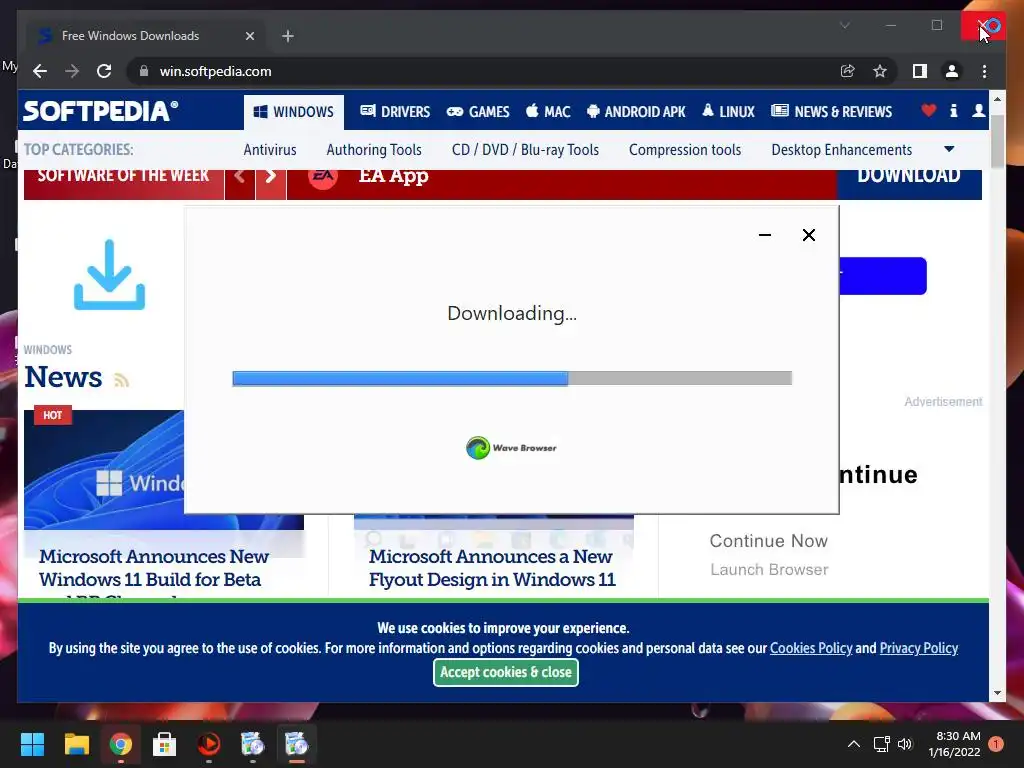Open Softpedia favorites heart icon

point(928,110)
